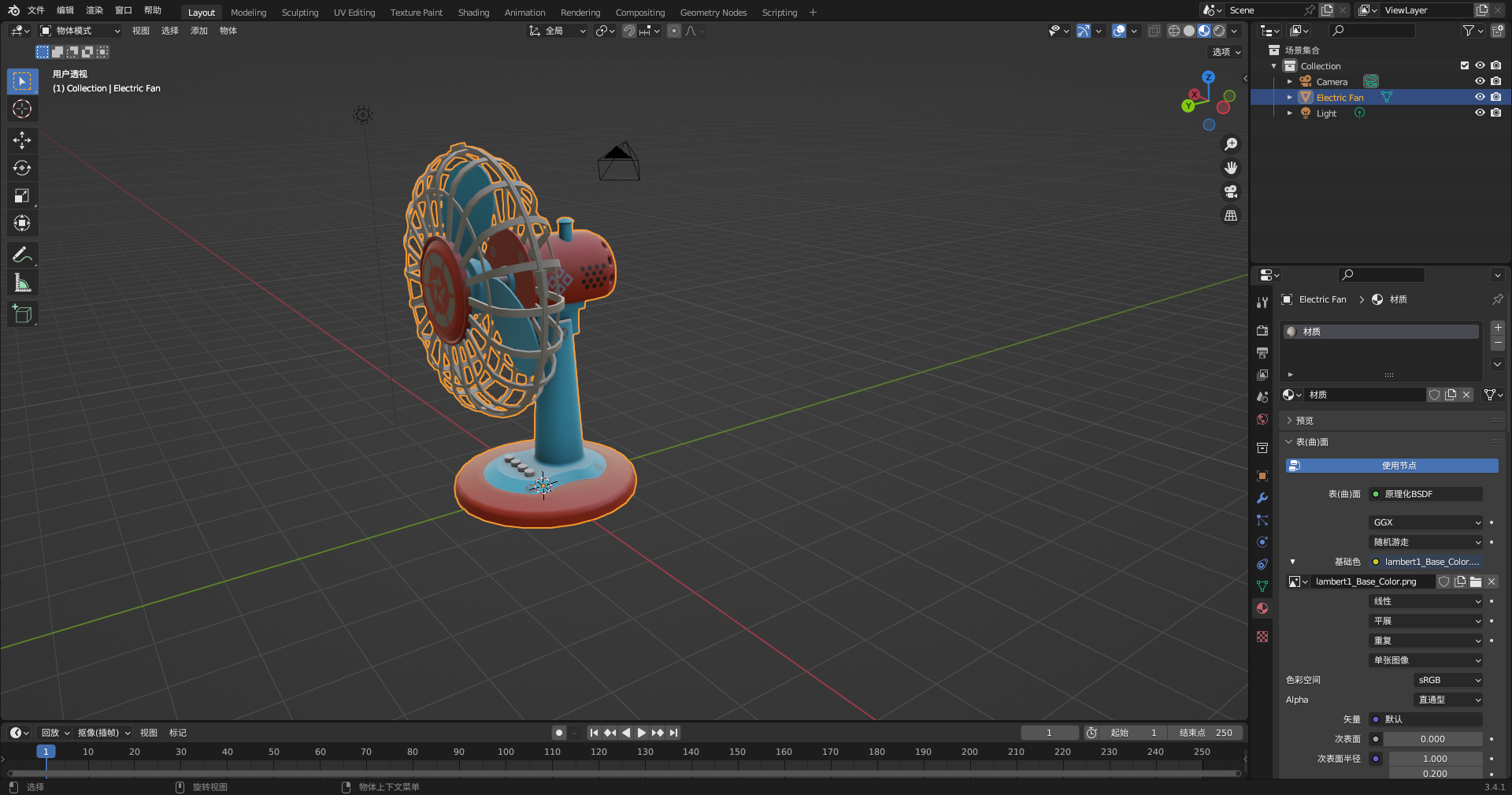This screenshot has height=795, width=1512.
Task: Switch to the Modeling workspace tab
Action: pos(248,13)
